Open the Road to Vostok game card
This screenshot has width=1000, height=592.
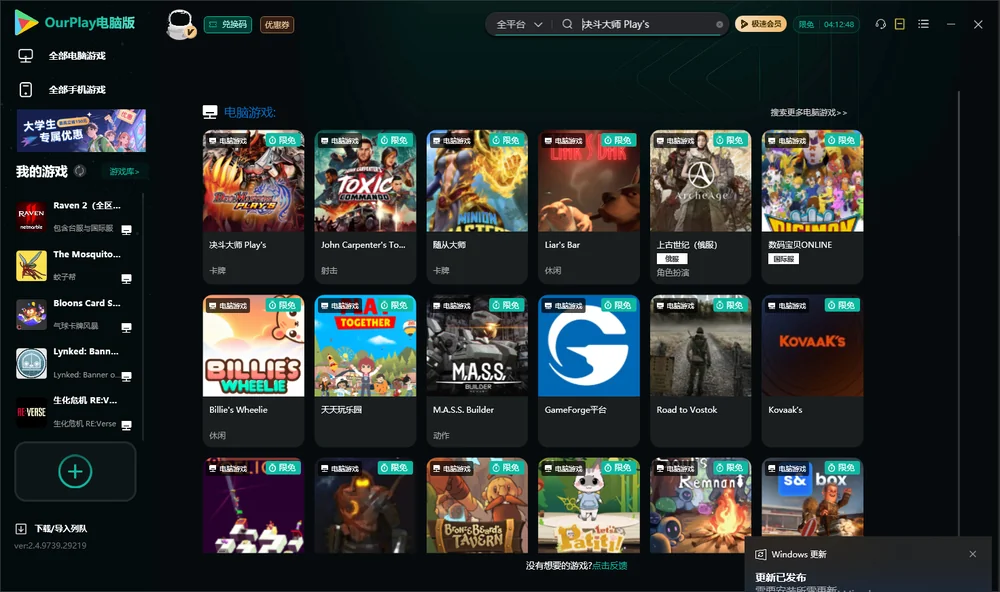coord(700,371)
